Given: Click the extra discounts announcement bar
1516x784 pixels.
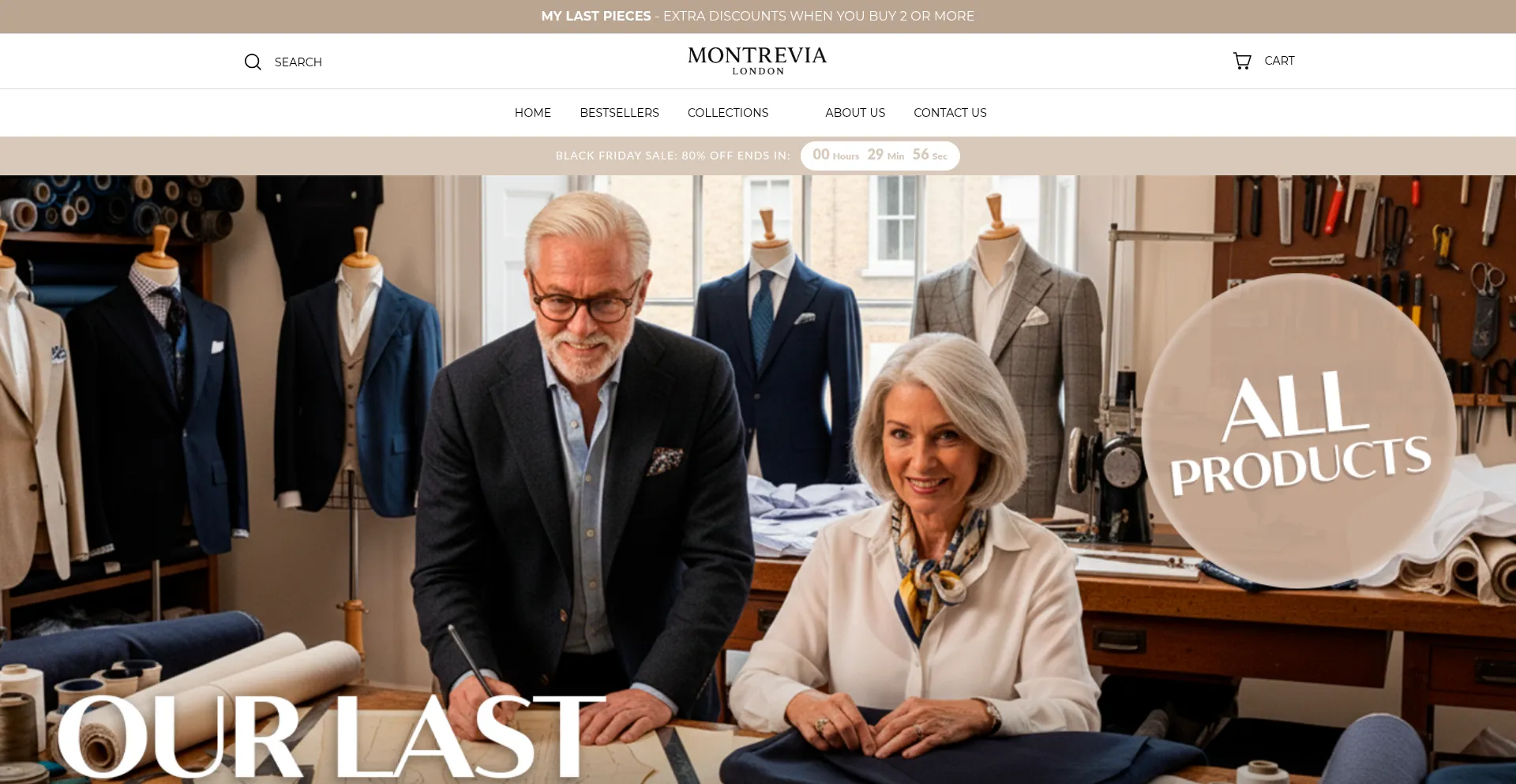Looking at the screenshot, I should 758,17.
